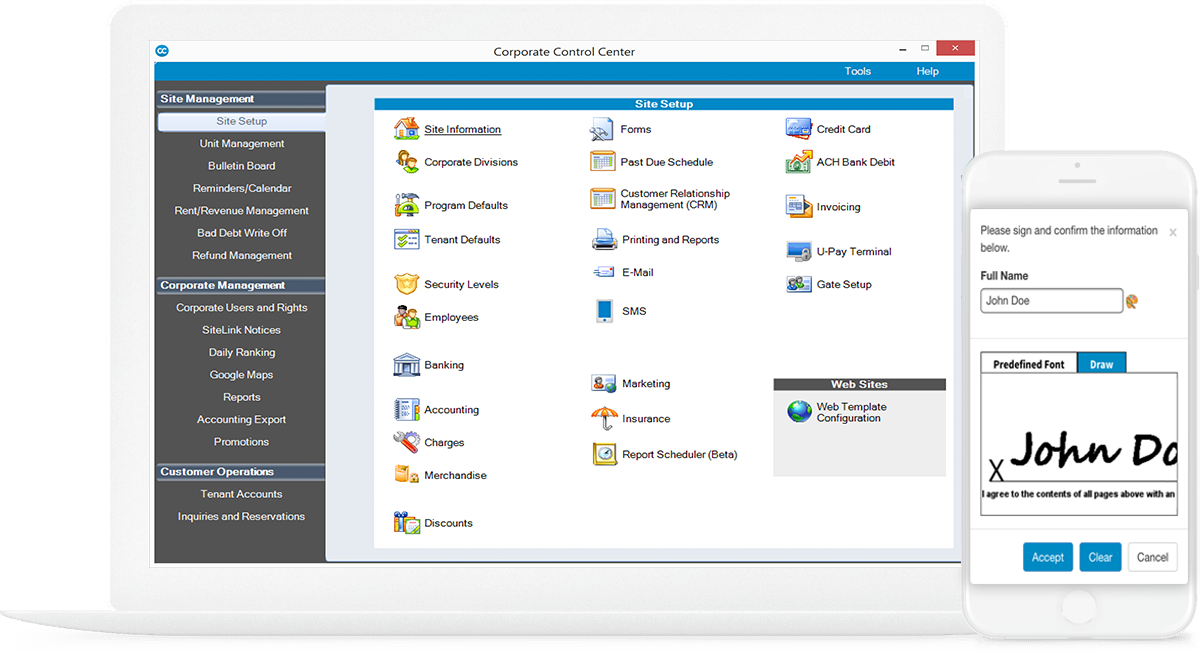This screenshot has height=653, width=1200.
Task: Select the Marketing icon
Action: (604, 384)
